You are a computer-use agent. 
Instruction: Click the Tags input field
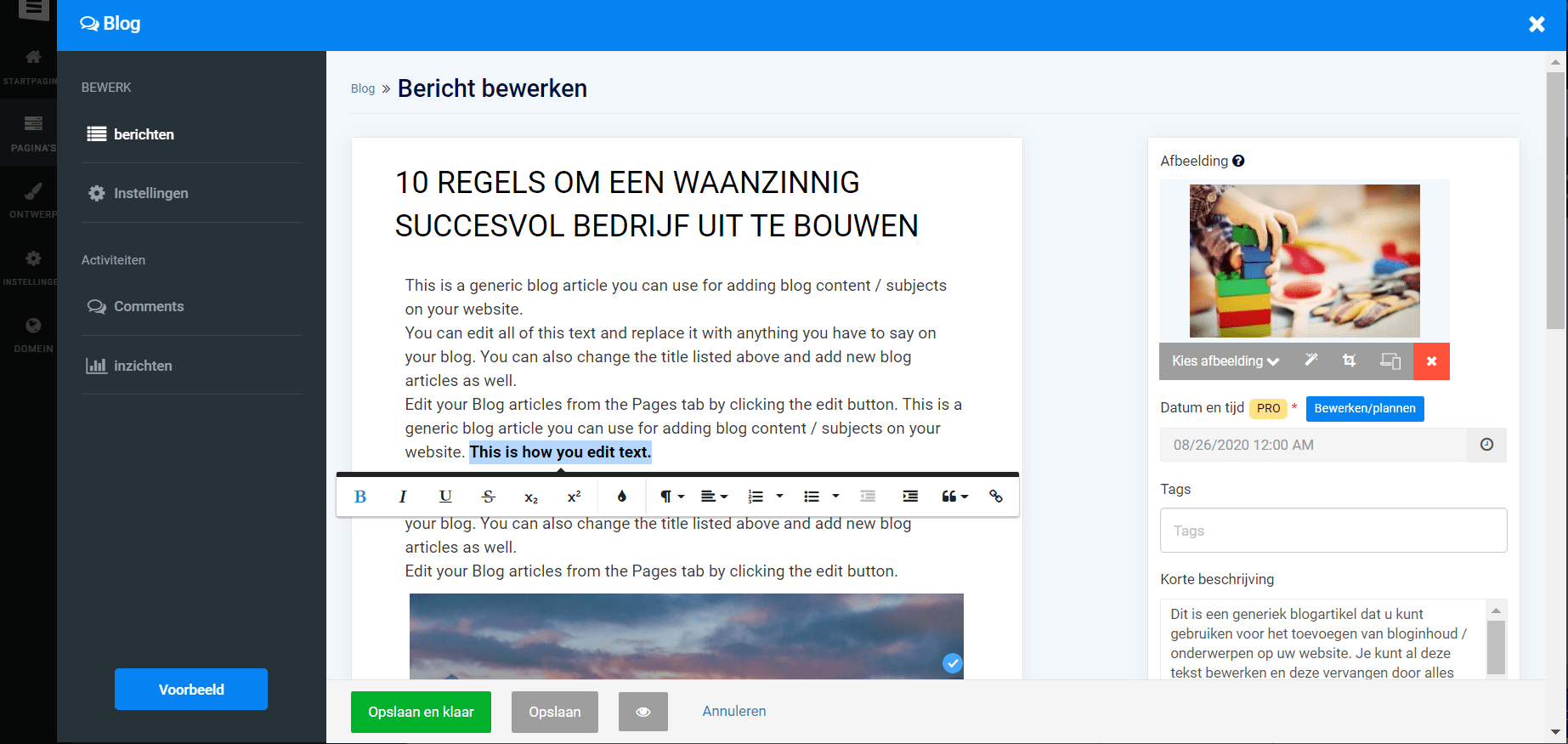pyautogui.click(x=1333, y=531)
